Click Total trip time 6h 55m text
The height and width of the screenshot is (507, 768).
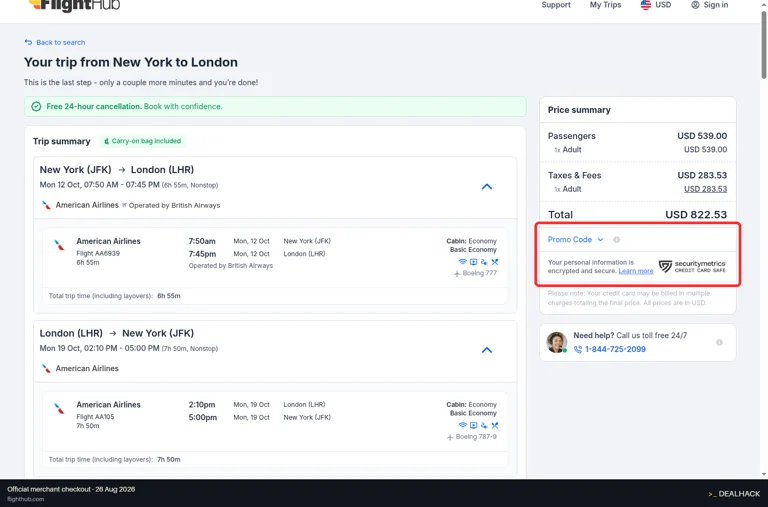(115, 296)
